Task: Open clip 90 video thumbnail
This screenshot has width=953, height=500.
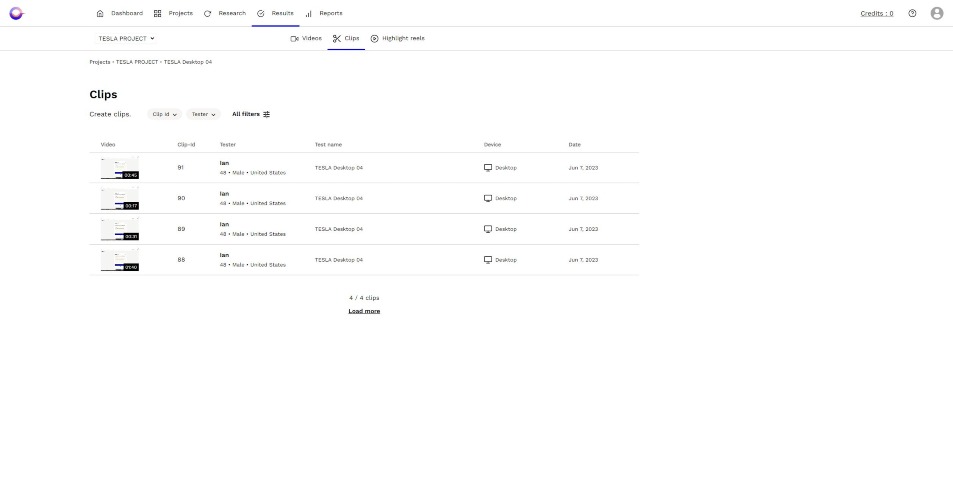Action: click(x=120, y=198)
